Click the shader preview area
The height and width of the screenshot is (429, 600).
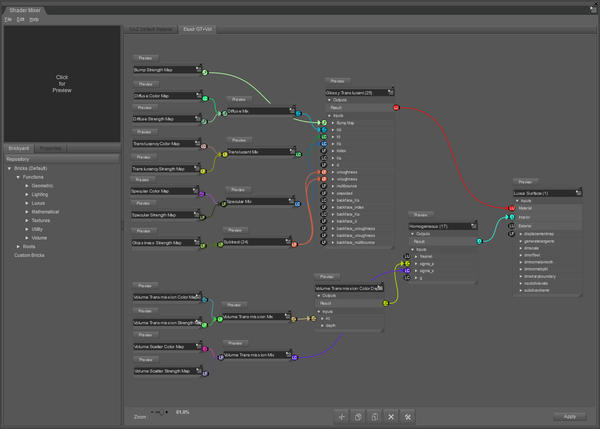click(x=62, y=83)
